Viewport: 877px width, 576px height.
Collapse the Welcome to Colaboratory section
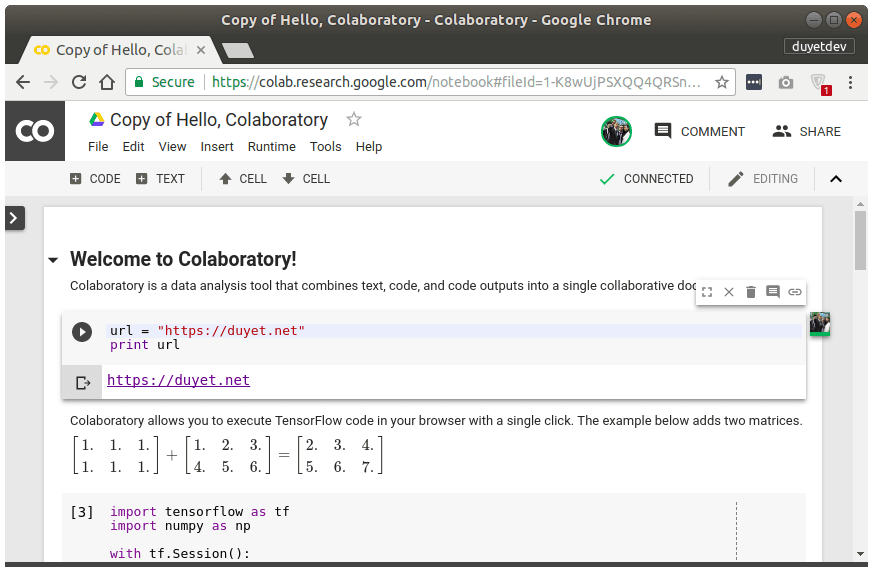point(53,259)
